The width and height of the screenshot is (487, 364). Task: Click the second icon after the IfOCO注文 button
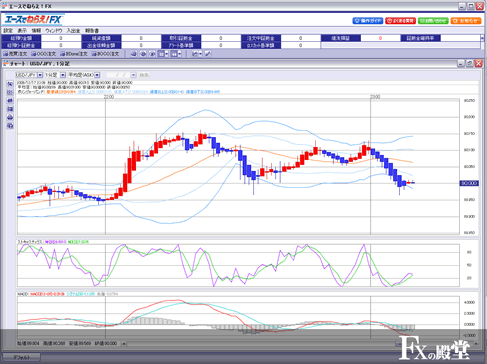click(143, 54)
